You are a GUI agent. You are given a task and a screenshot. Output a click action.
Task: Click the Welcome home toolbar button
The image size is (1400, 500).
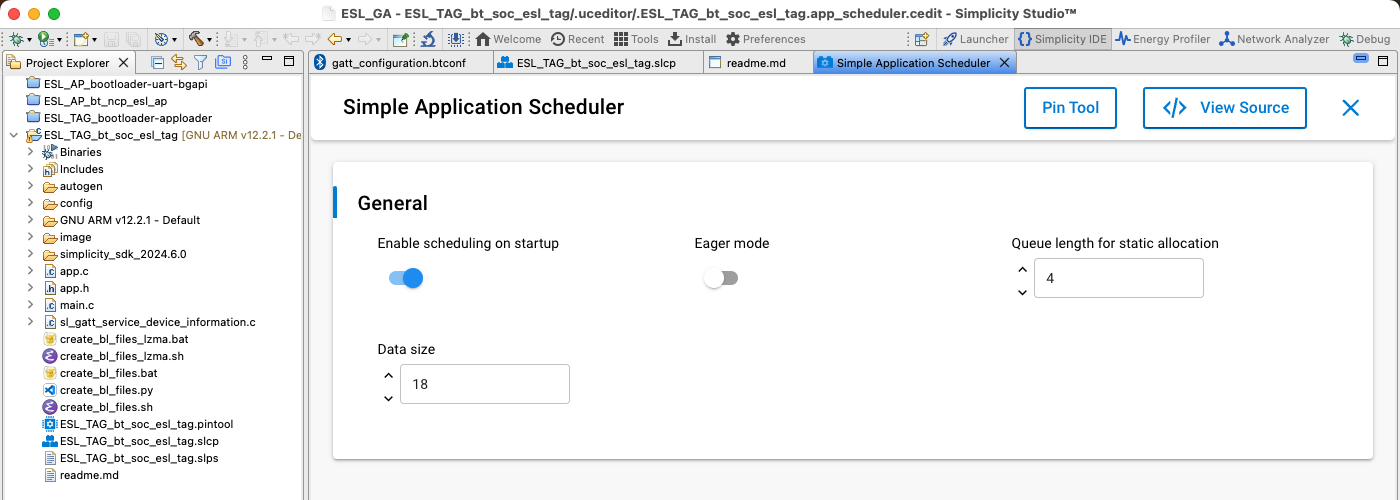pyautogui.click(x=508, y=39)
